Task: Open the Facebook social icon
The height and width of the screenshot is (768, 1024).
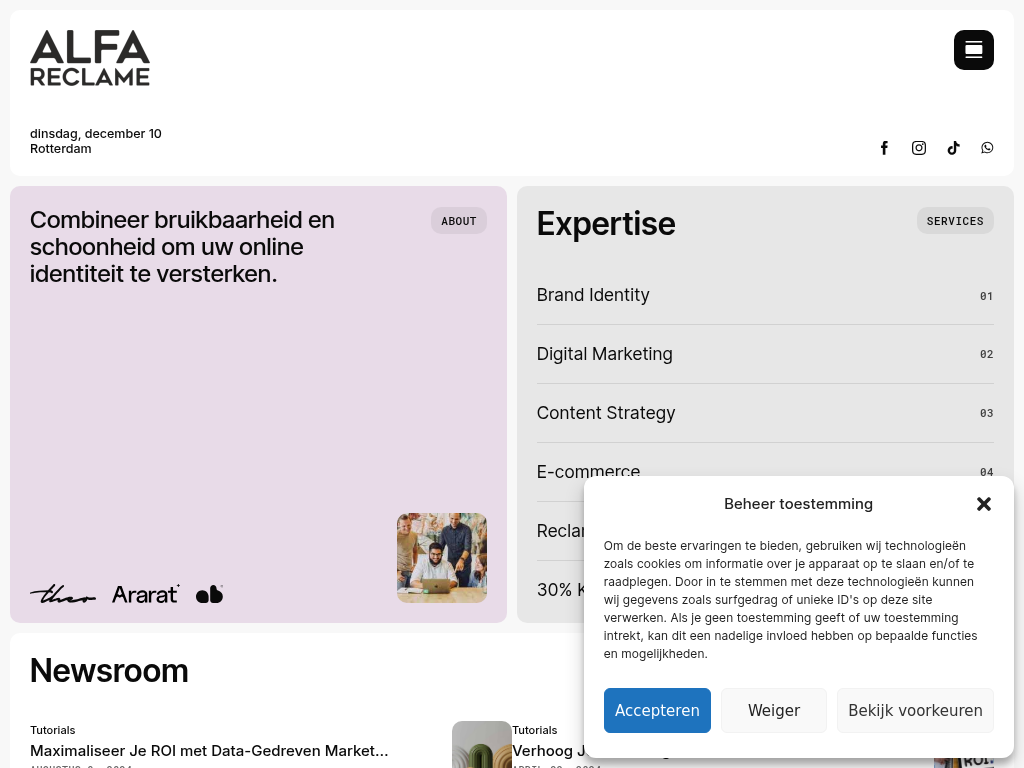Action: (884, 148)
